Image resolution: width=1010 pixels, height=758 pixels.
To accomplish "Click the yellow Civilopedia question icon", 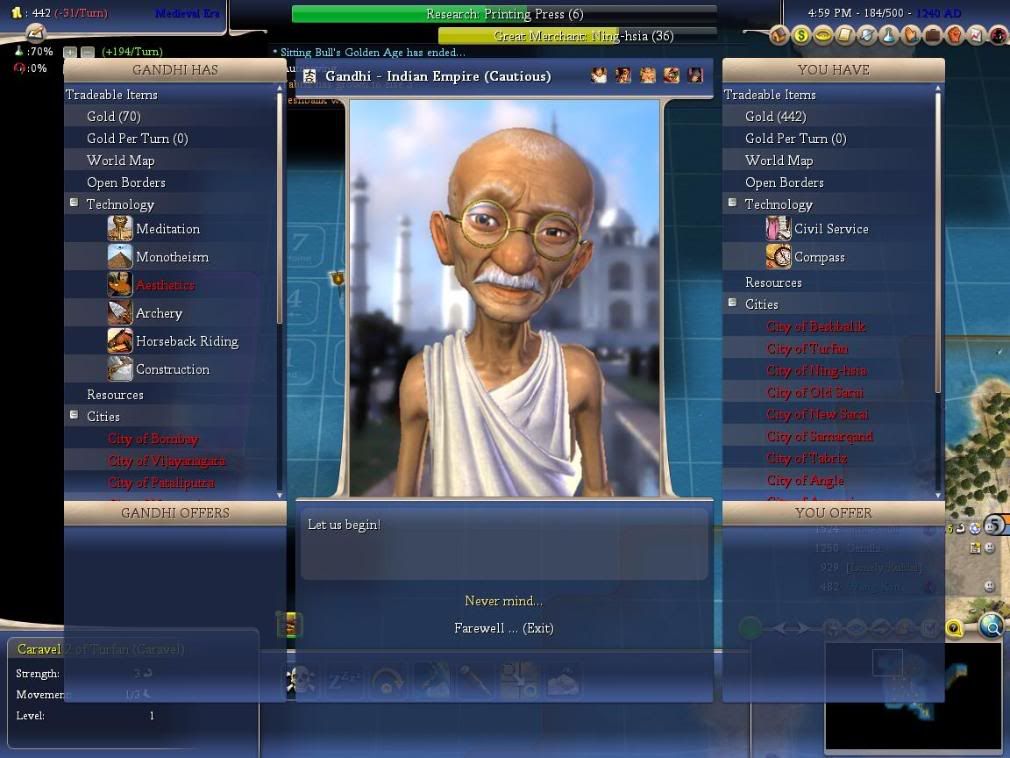I will click(955, 628).
